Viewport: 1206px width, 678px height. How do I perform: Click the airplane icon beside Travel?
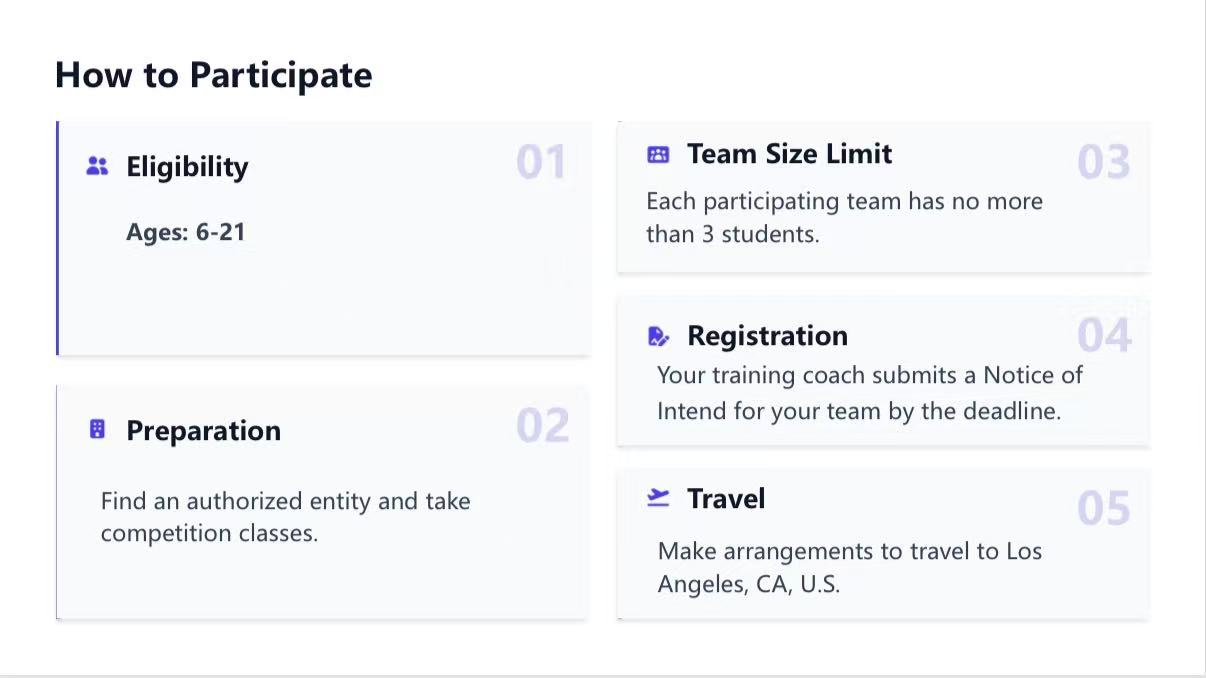[x=658, y=498]
